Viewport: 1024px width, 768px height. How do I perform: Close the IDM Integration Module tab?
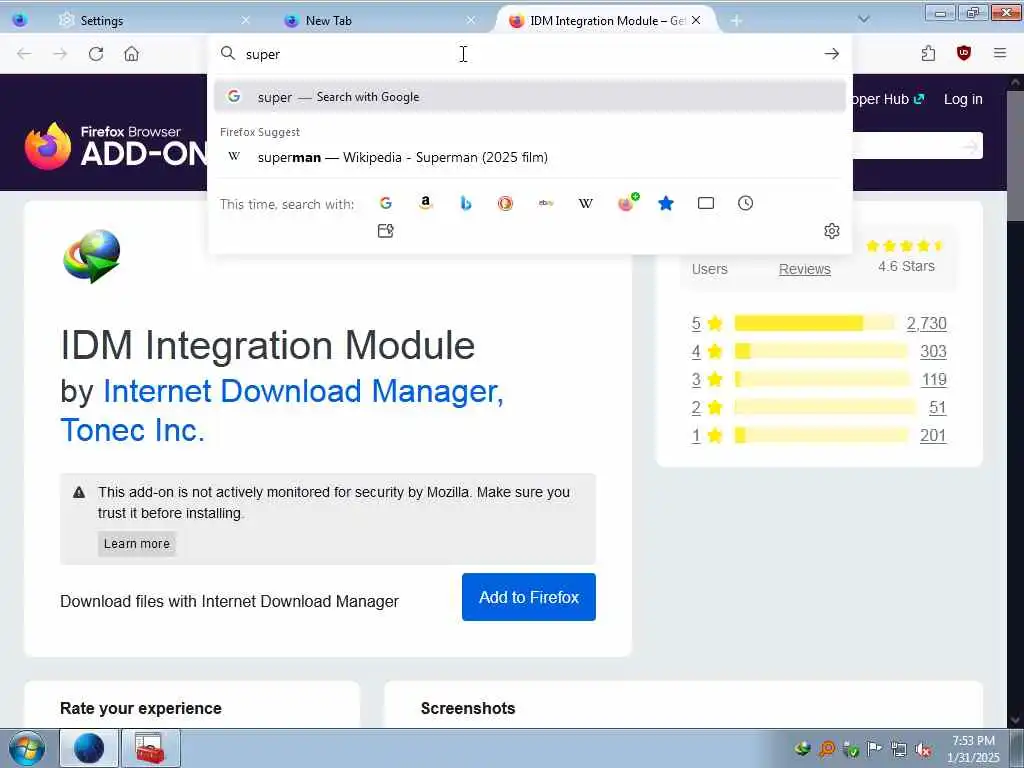tap(696, 20)
